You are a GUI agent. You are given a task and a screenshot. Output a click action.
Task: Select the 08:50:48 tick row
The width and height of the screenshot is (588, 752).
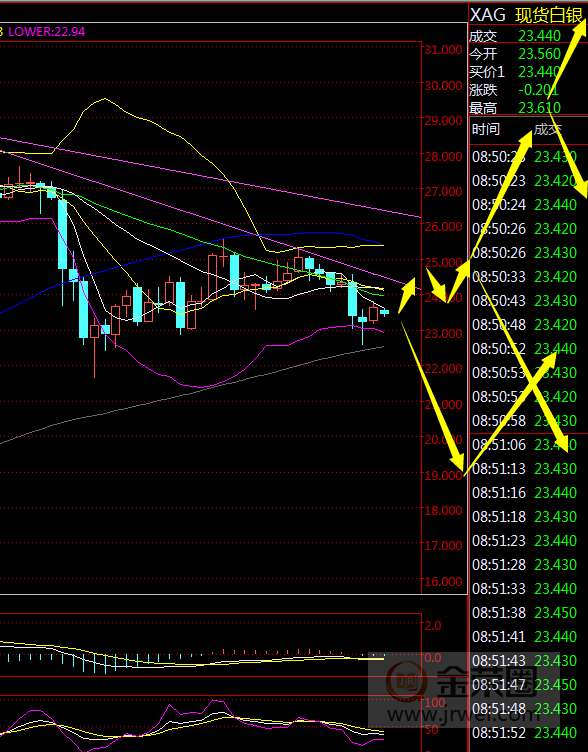(x=528, y=325)
